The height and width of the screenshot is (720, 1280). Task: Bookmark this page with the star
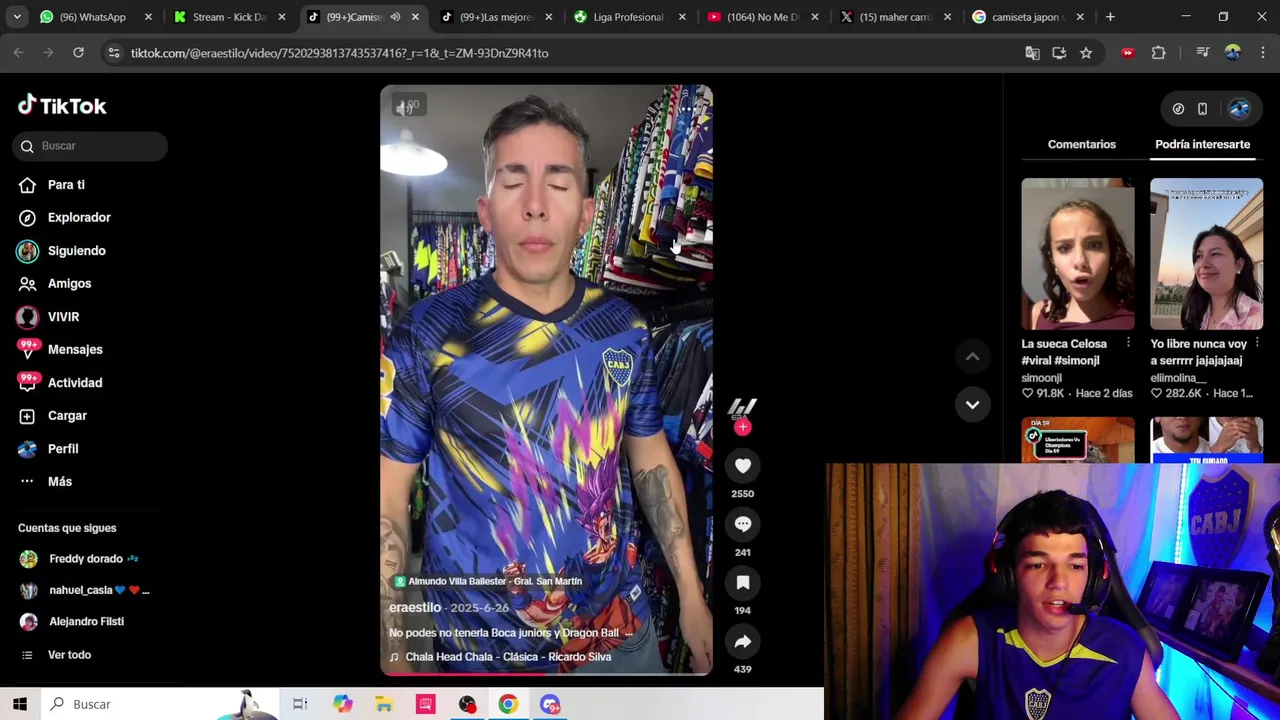pyautogui.click(x=1086, y=53)
